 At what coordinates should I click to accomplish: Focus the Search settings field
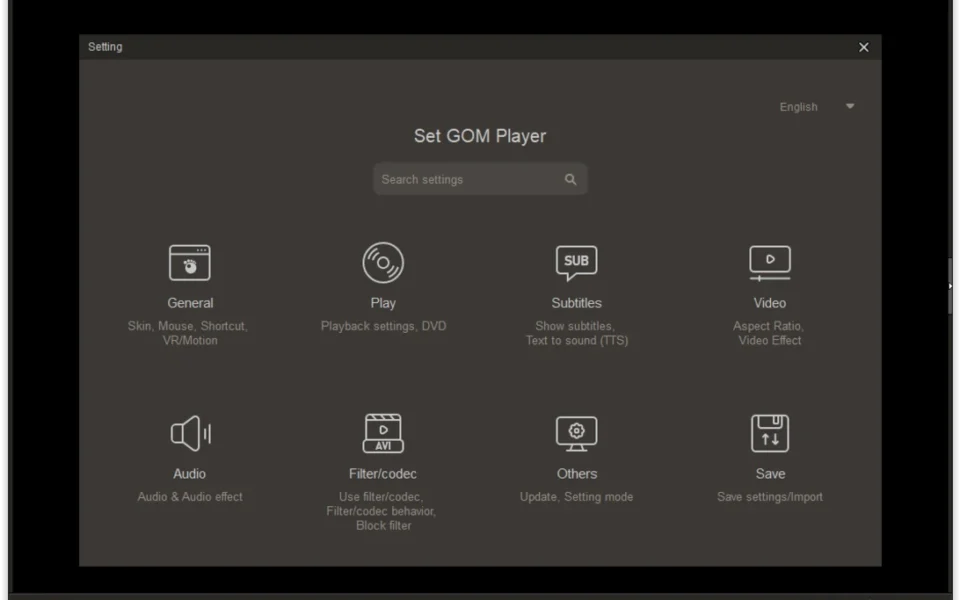pos(481,179)
